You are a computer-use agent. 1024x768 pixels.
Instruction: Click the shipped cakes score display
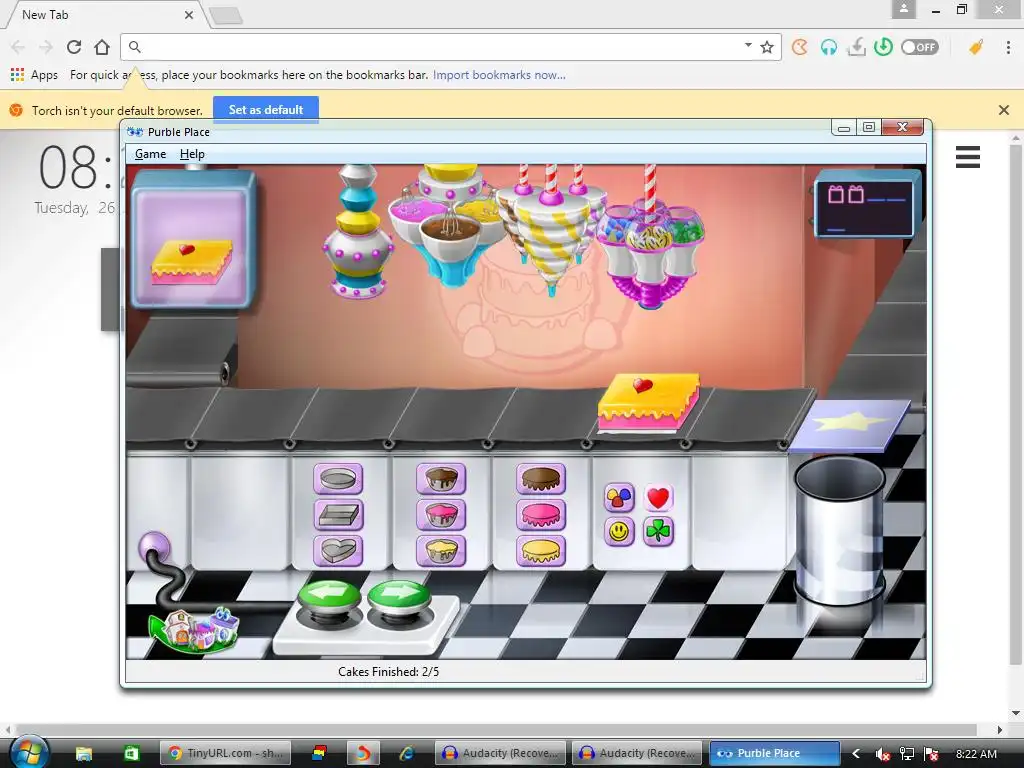(867, 205)
